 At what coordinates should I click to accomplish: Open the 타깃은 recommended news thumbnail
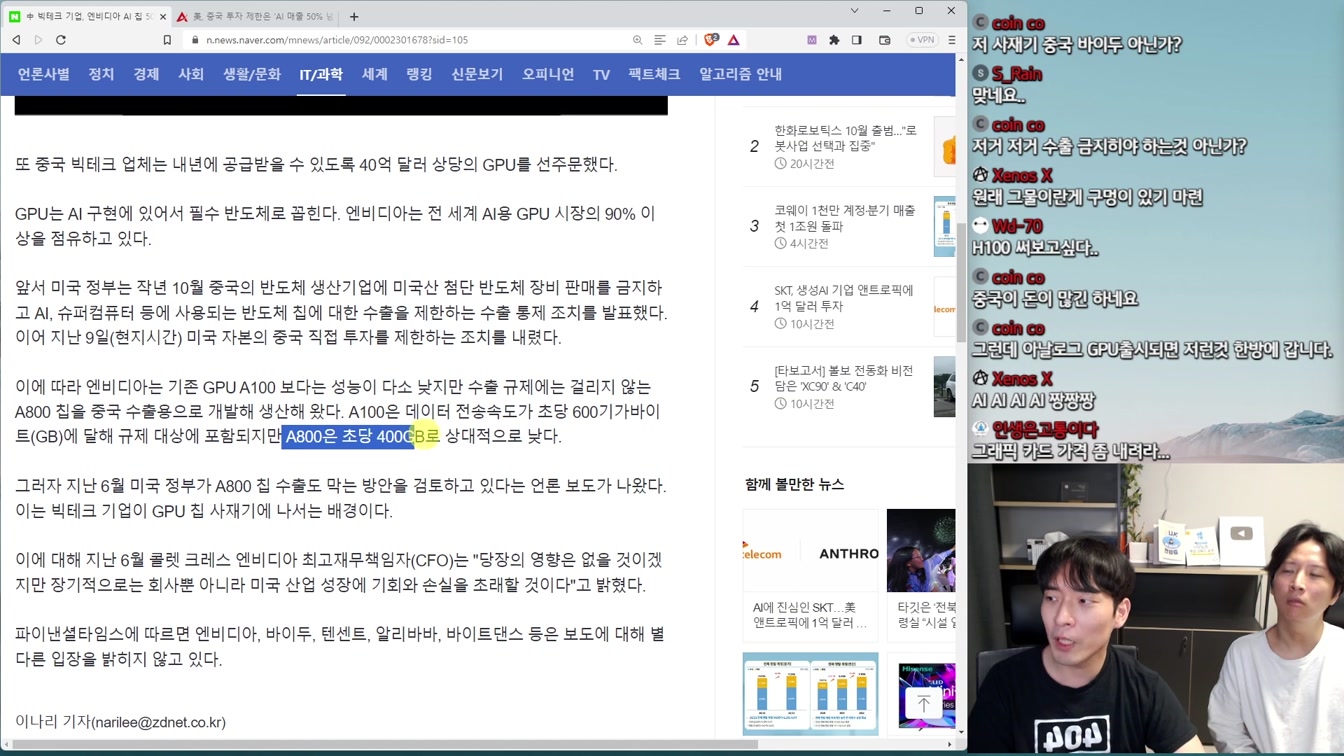click(921, 550)
